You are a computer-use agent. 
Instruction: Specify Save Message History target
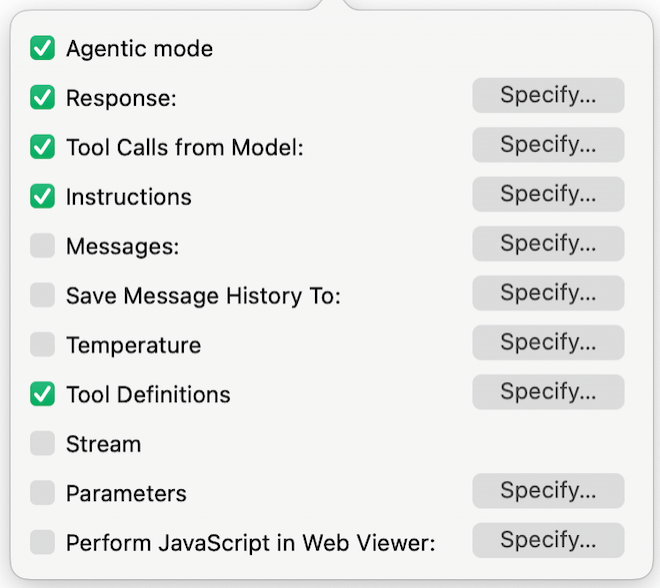pyautogui.click(x=548, y=293)
